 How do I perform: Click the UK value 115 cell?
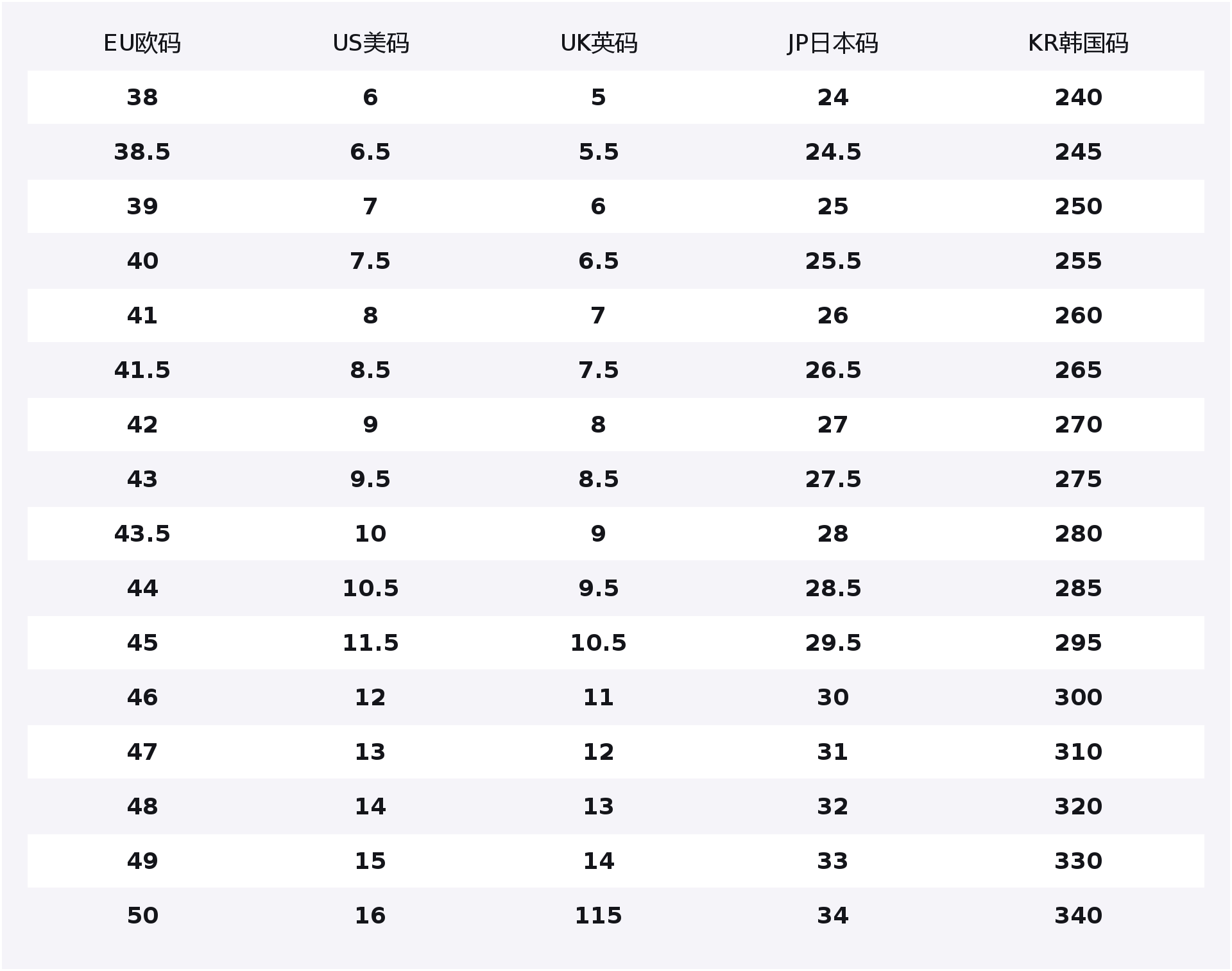(599, 916)
